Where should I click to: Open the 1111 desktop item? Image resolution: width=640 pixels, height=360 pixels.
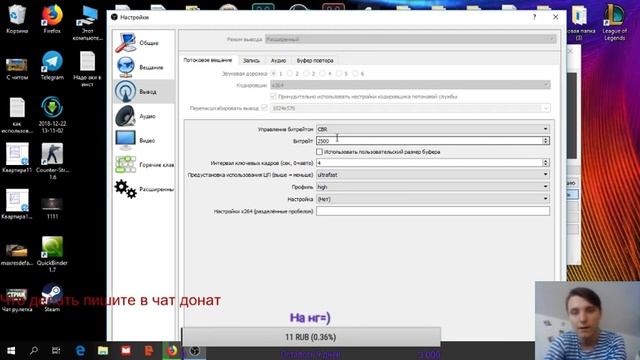[52, 208]
